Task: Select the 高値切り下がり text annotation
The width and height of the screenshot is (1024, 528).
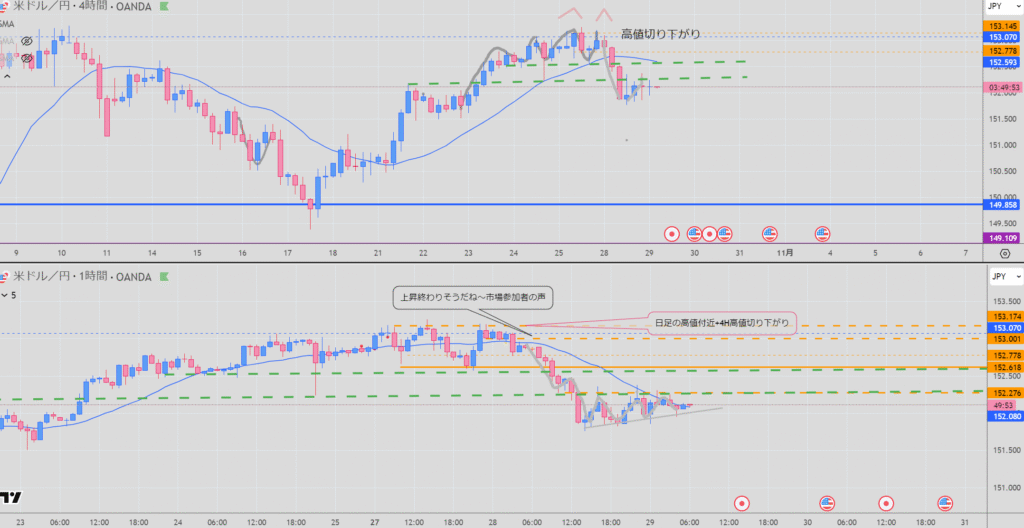Action: [660, 34]
